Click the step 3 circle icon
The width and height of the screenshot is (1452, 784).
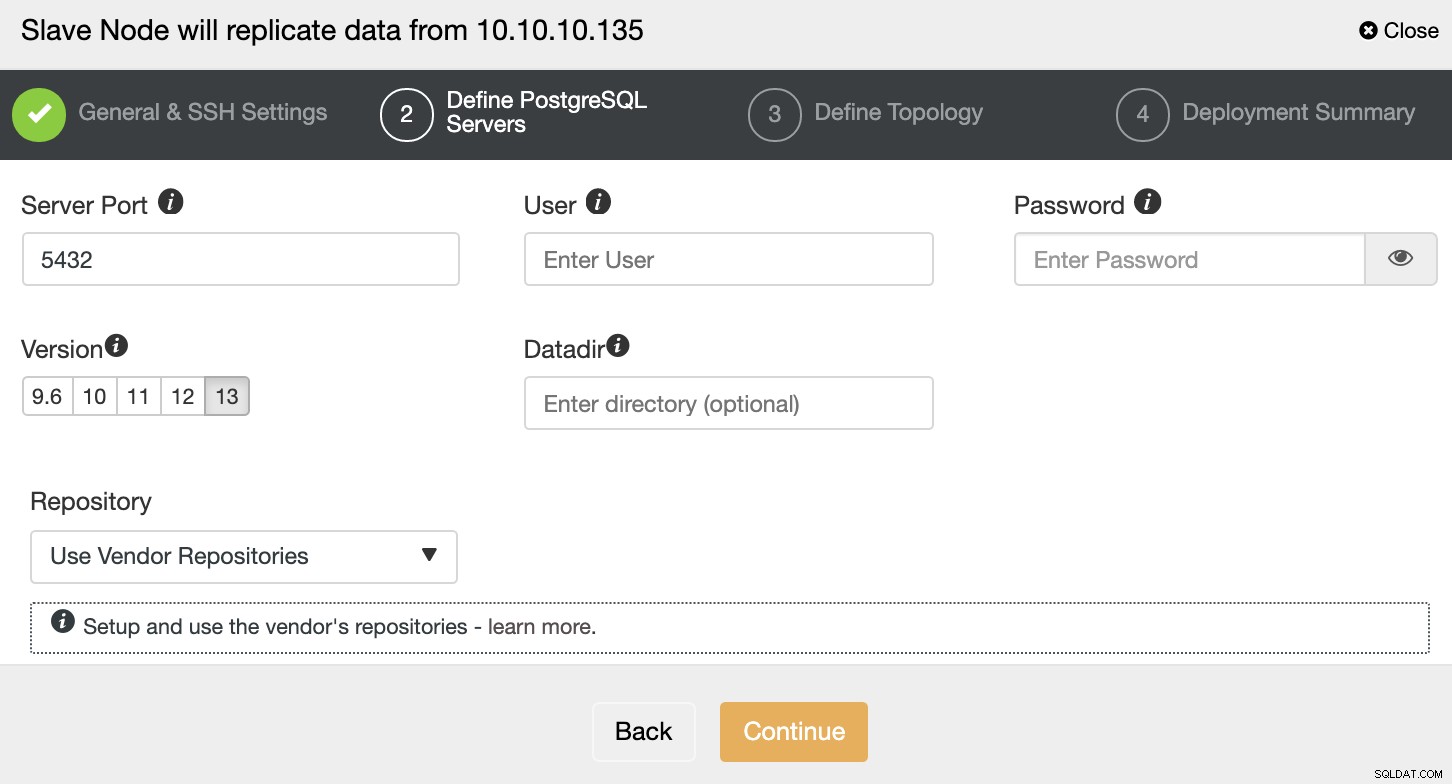[x=774, y=115]
